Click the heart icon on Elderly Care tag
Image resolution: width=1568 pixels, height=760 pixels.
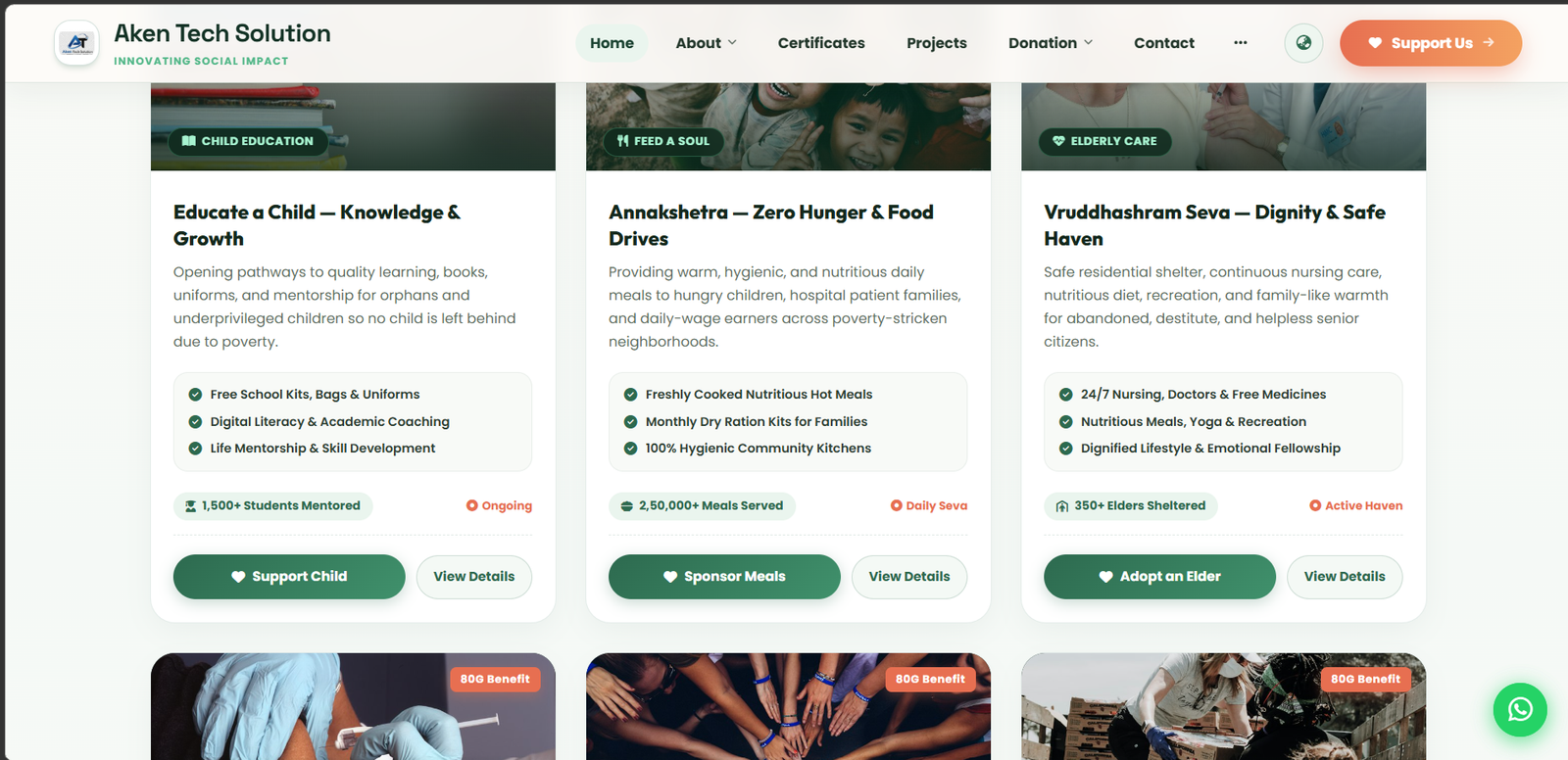point(1058,141)
